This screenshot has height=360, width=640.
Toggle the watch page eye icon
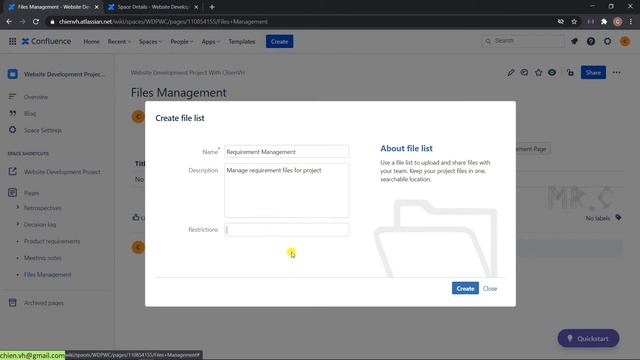pos(552,73)
